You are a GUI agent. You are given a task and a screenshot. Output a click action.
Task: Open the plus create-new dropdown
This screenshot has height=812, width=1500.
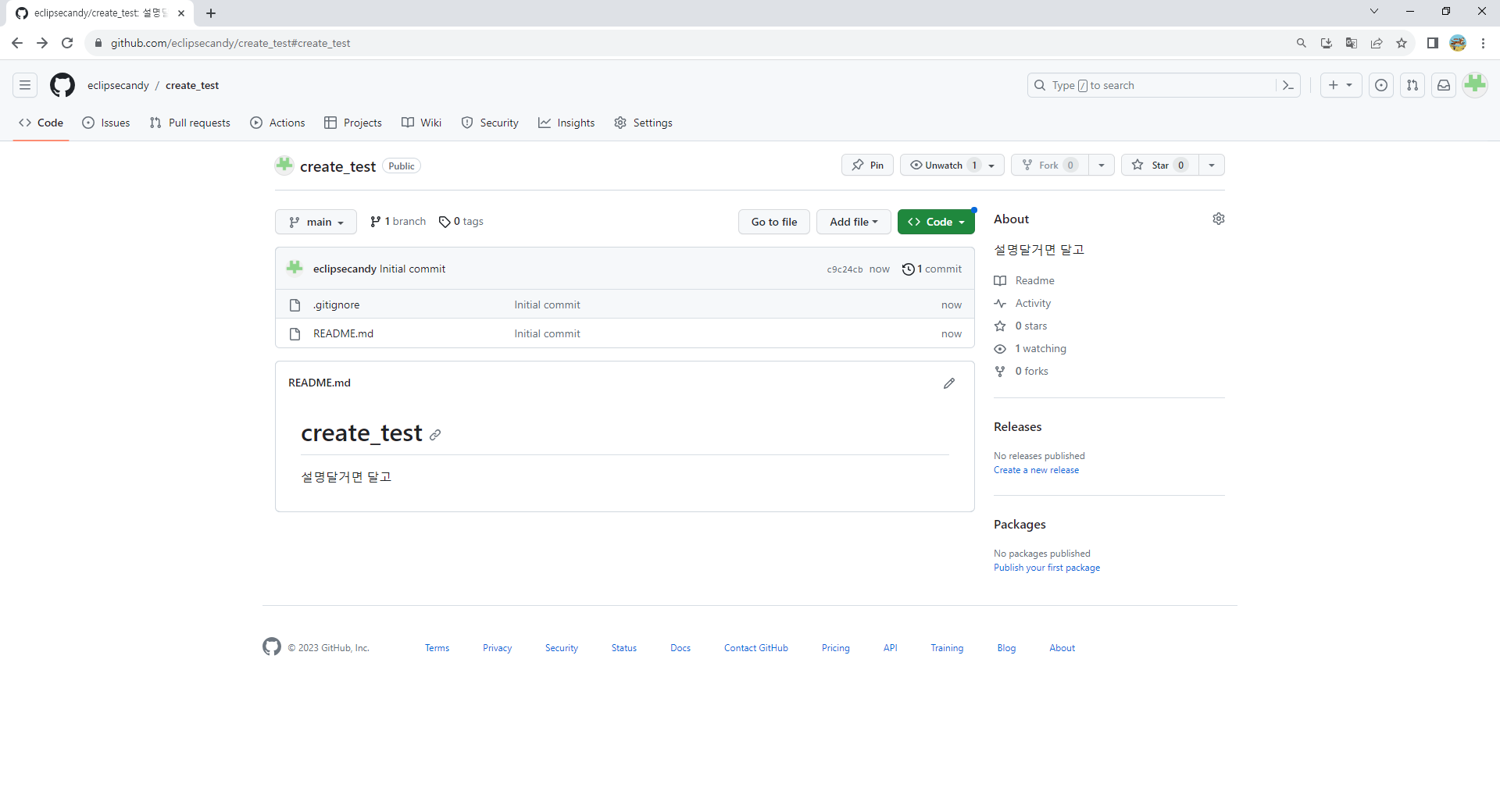coord(1341,85)
